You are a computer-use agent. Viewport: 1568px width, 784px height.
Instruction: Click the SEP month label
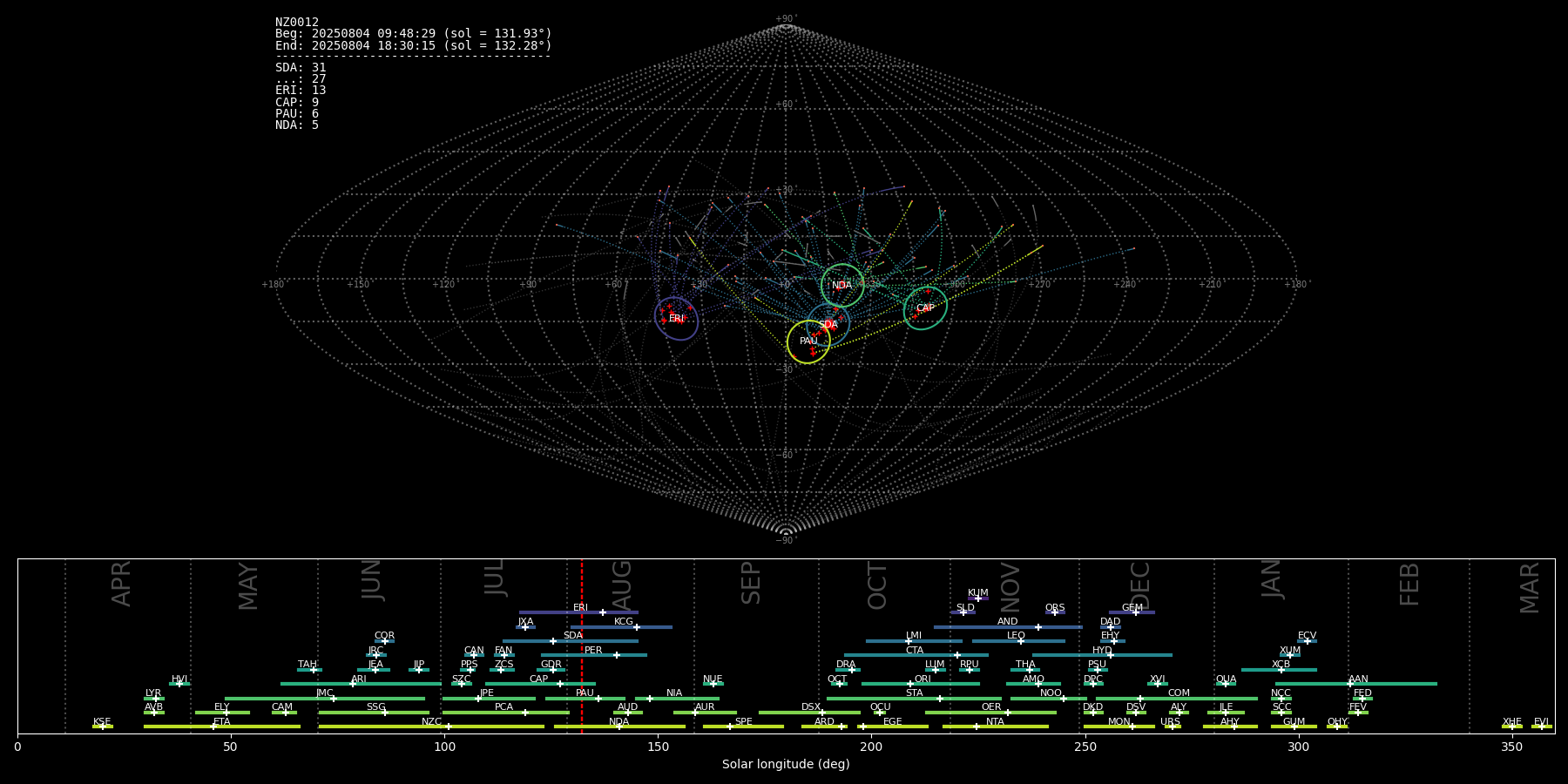pyautogui.click(x=751, y=582)
